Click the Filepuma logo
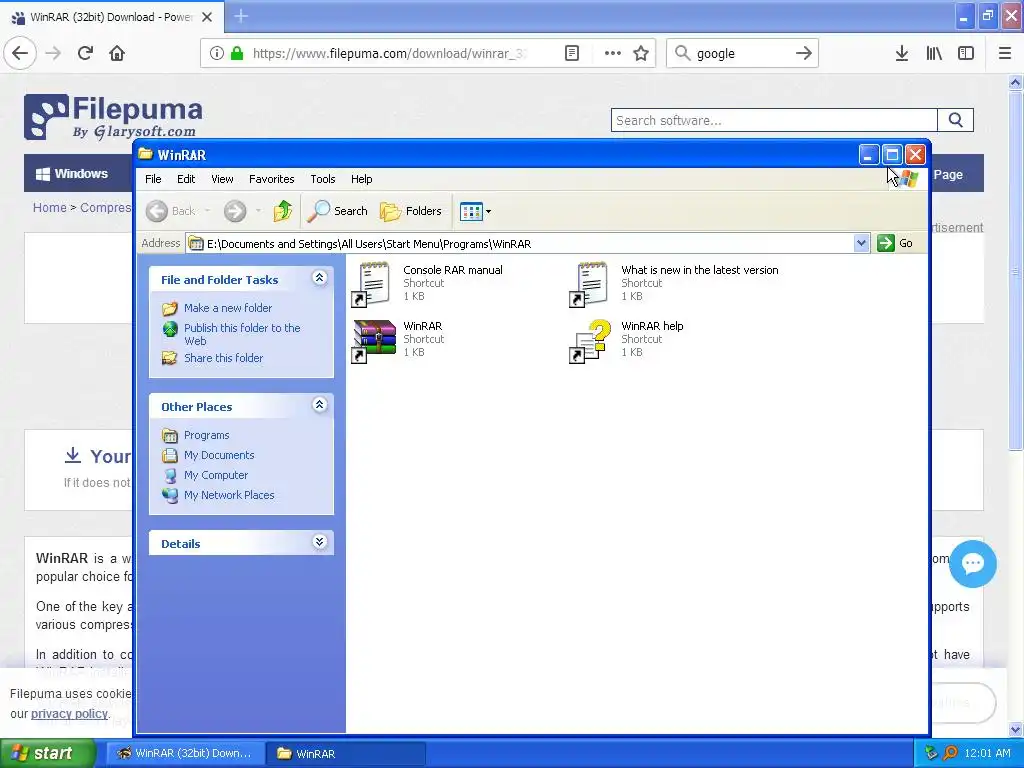Viewport: 1024px width, 768px height. tap(114, 117)
